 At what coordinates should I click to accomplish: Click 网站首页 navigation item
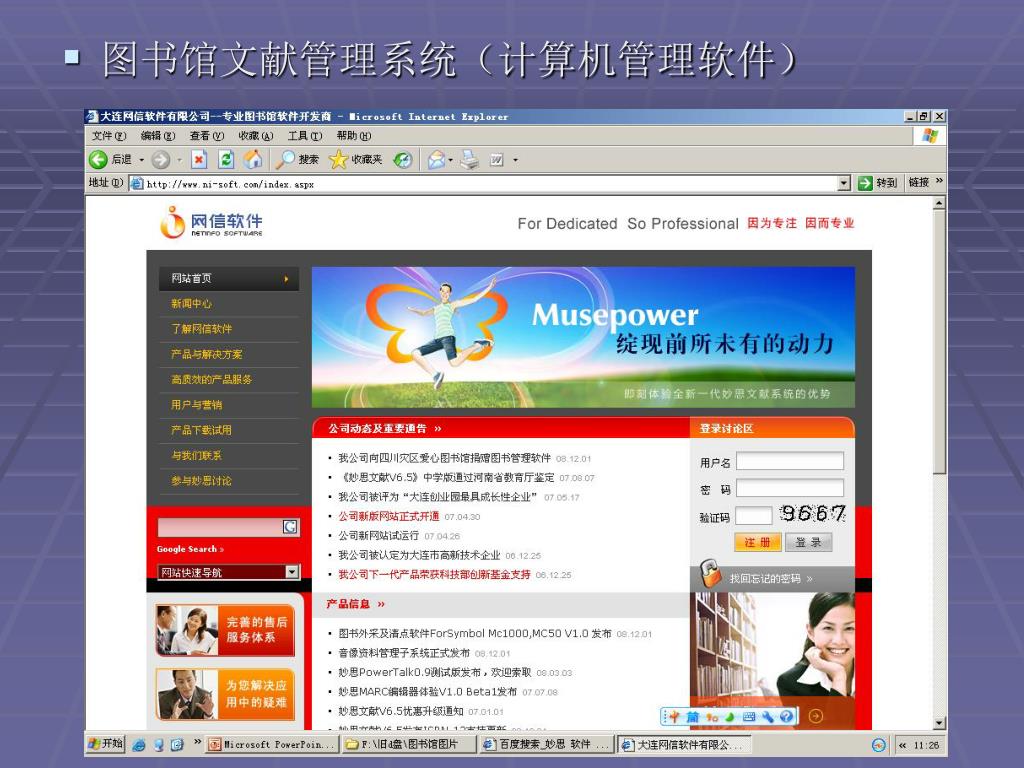(229, 278)
